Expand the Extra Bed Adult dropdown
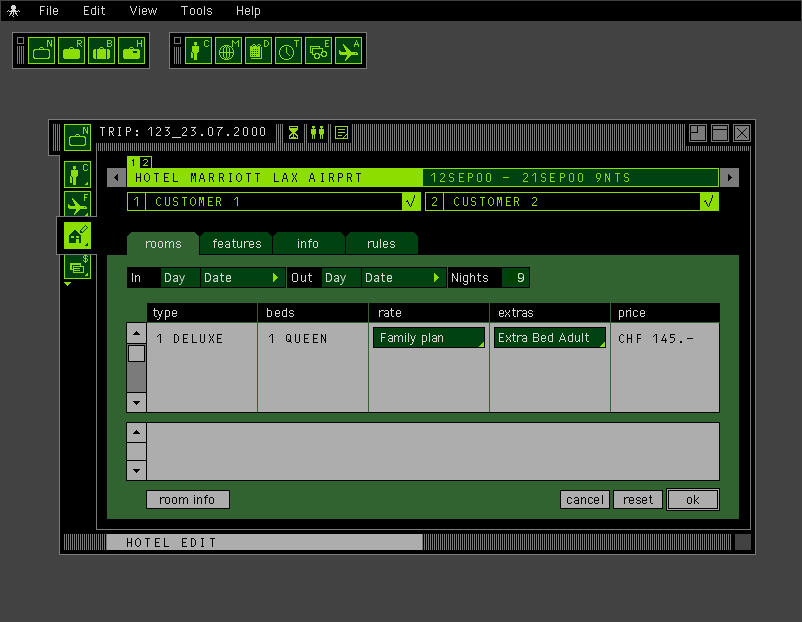 (x=550, y=338)
